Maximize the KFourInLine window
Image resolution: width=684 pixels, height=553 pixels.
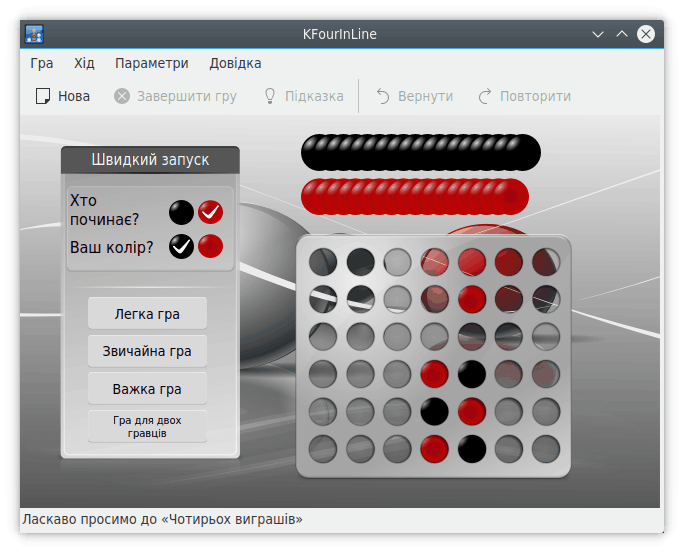622,34
